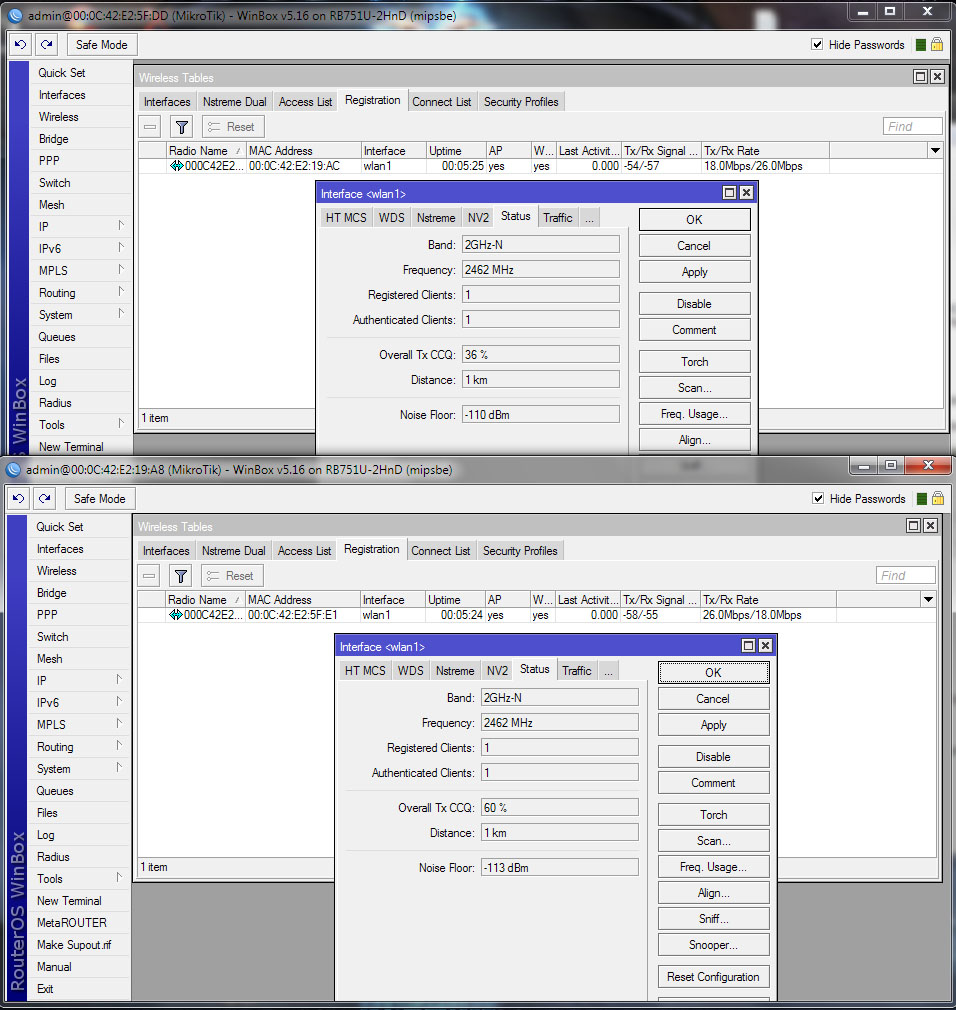The image size is (956, 1010).
Task: Click the Find field in the top Wireless Tables
Action: point(913,126)
